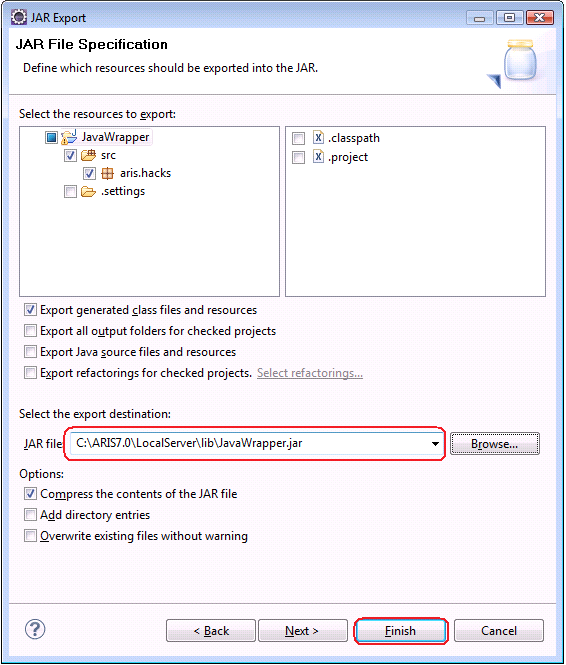Click the .project file icon
The image size is (566, 665).
318,156
